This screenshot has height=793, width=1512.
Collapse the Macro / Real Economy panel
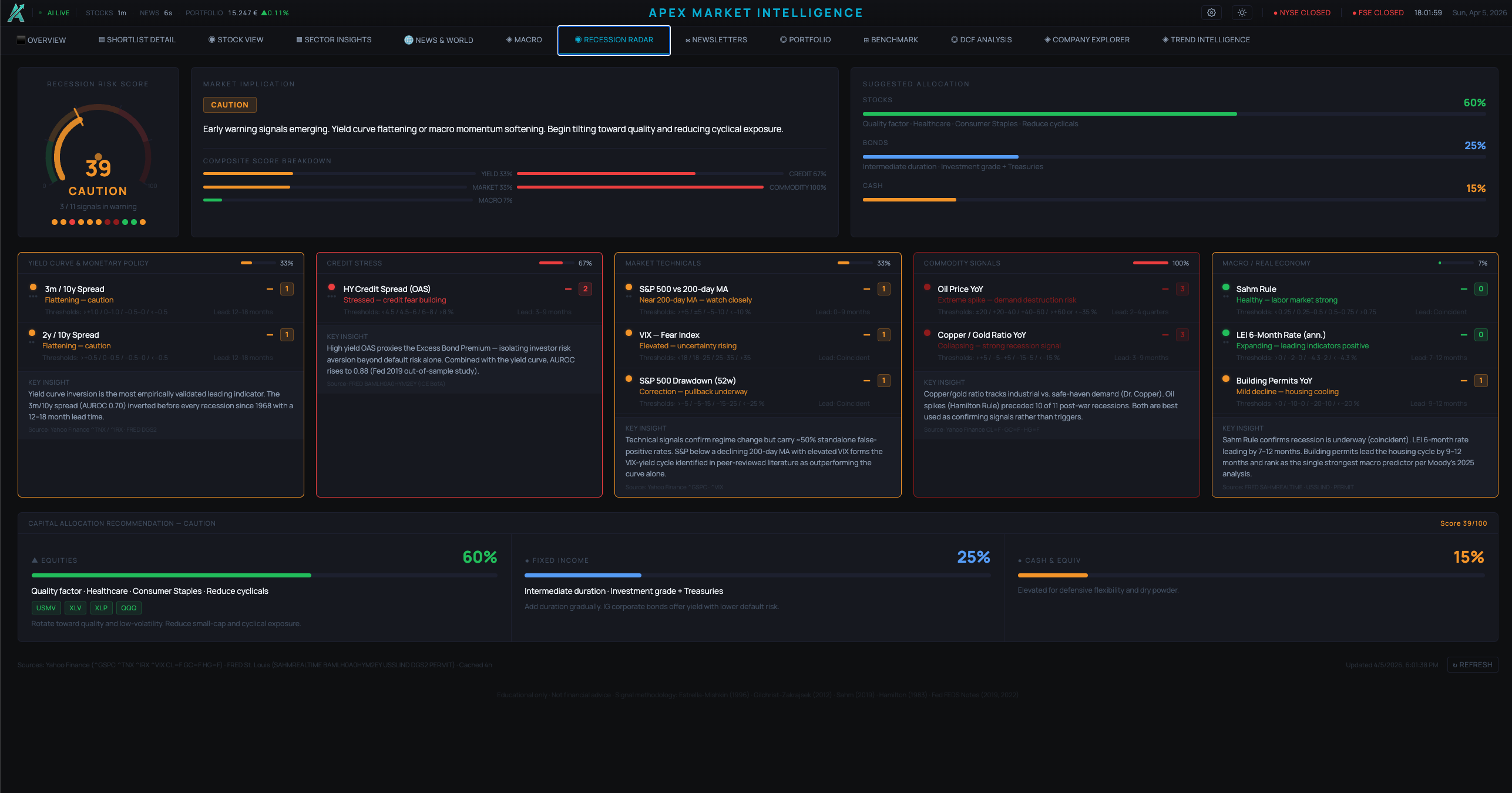coord(1354,263)
